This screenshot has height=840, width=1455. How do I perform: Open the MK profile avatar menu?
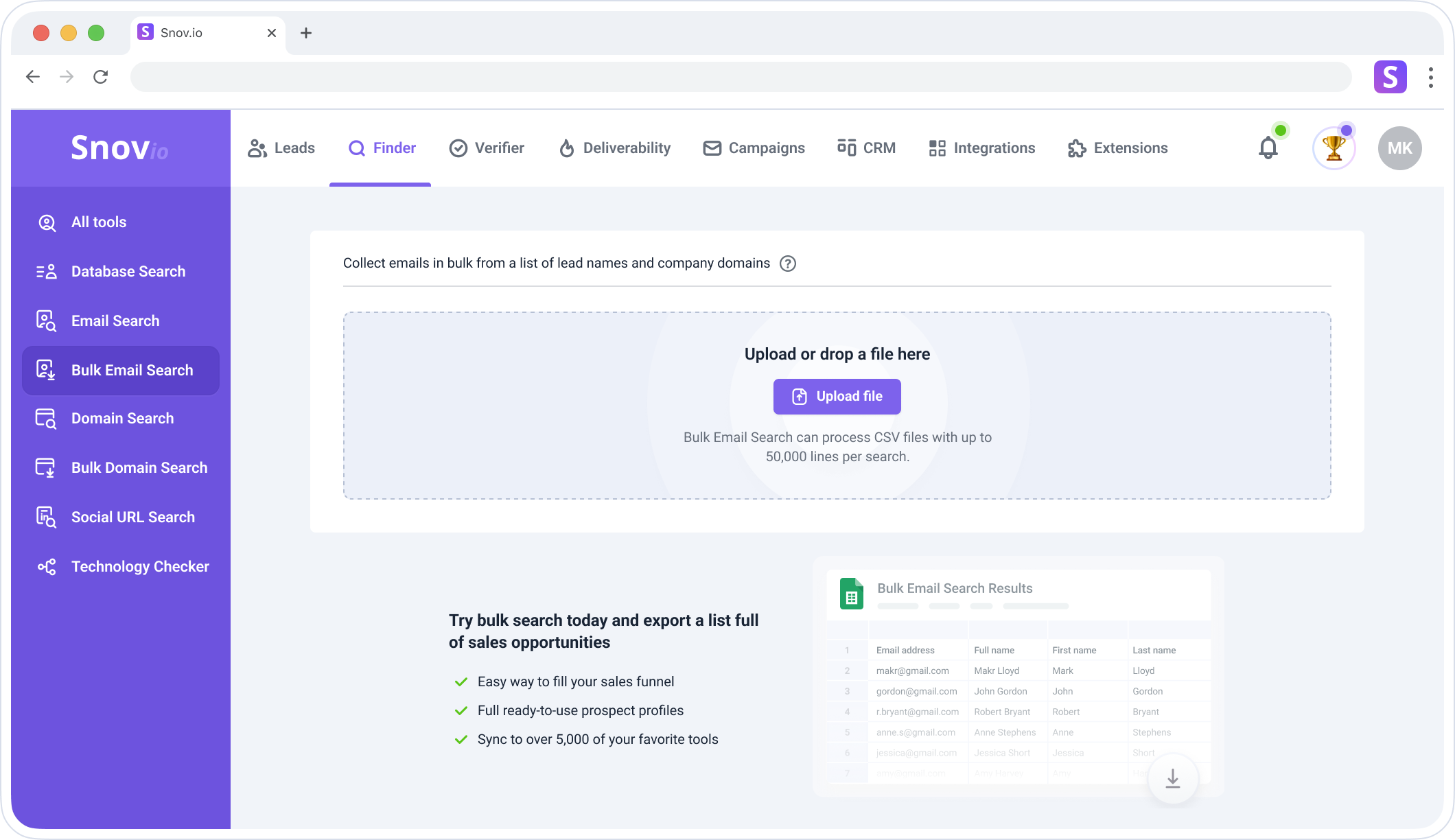point(1399,148)
